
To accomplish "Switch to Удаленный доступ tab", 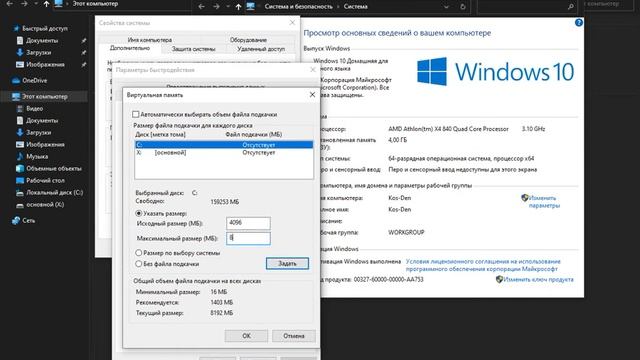I will click(261, 49).
